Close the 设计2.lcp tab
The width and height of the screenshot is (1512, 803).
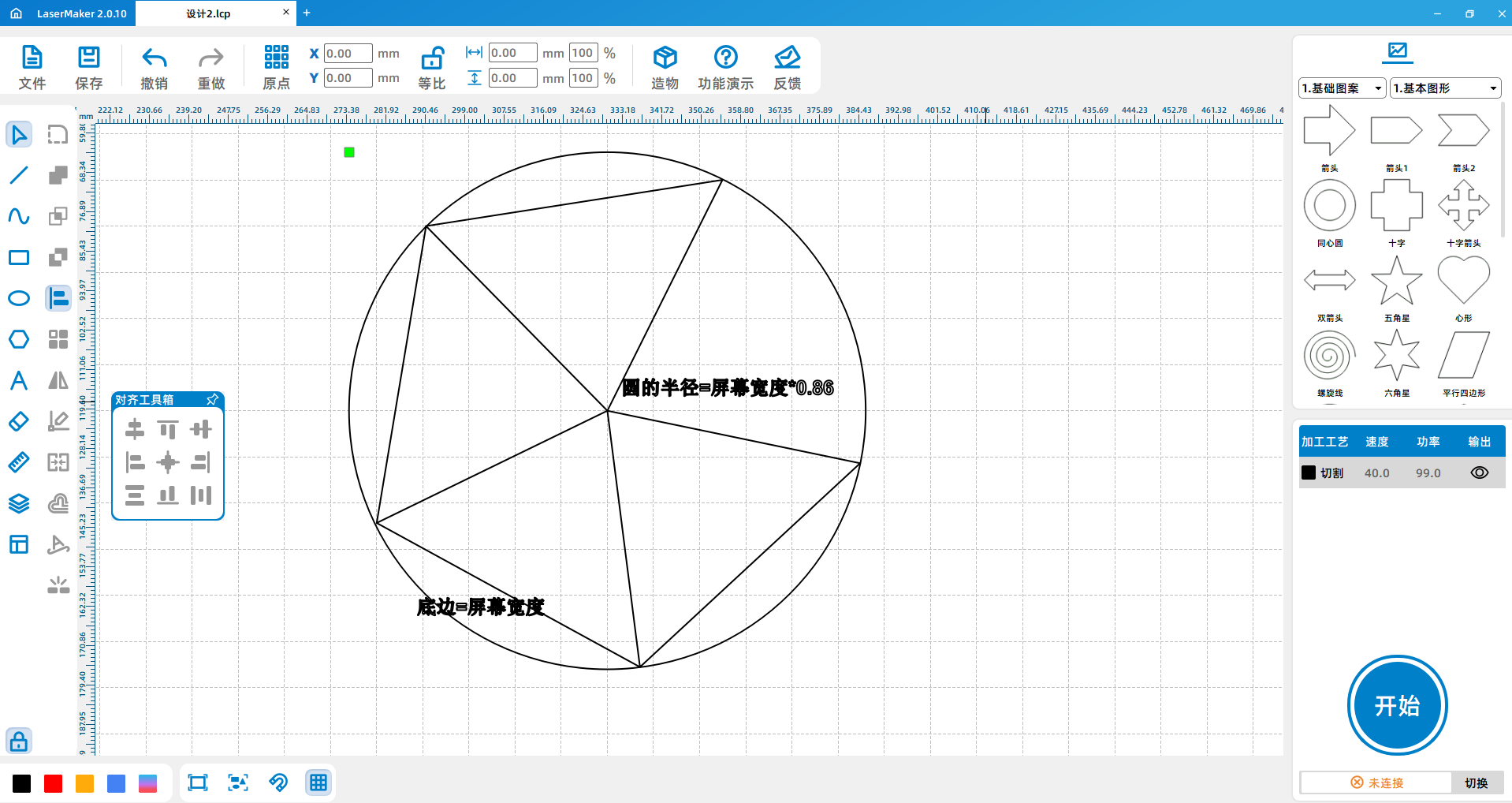pyautogui.click(x=286, y=12)
